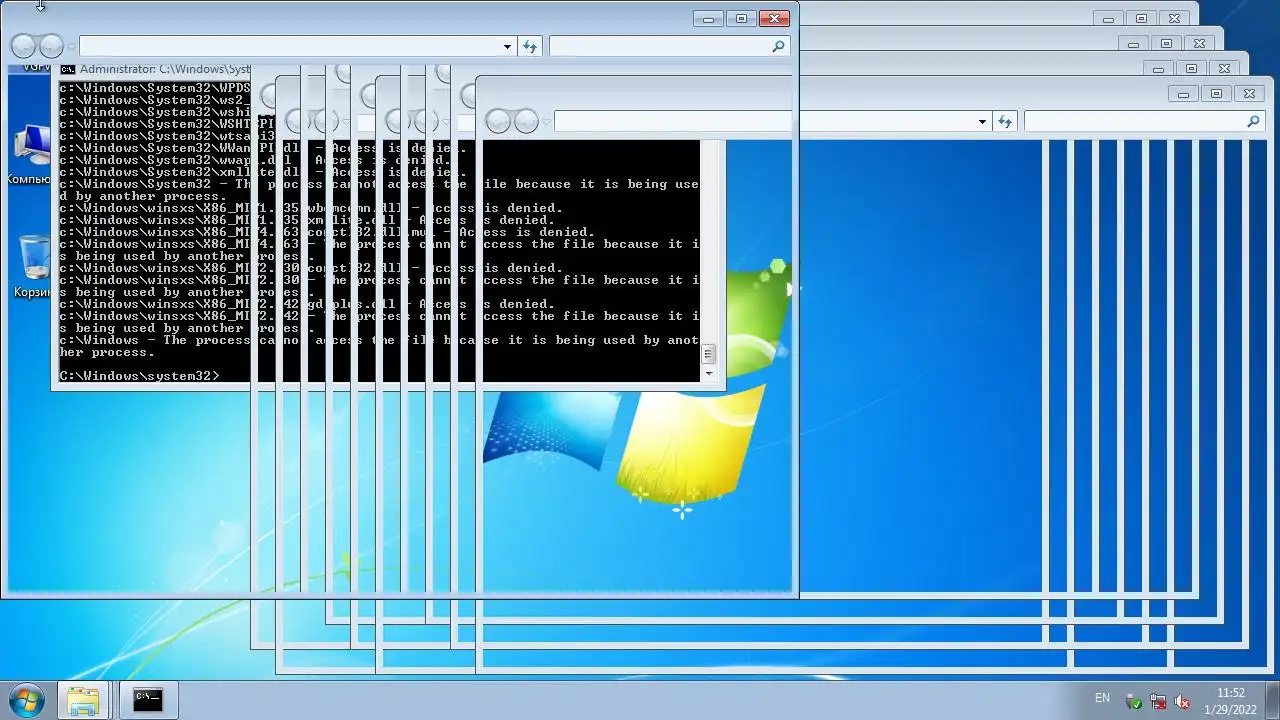Click the magnifier in the wallpaper-logo Explorer window's search box
This screenshot has width=1280, height=720.
pyautogui.click(x=1254, y=121)
